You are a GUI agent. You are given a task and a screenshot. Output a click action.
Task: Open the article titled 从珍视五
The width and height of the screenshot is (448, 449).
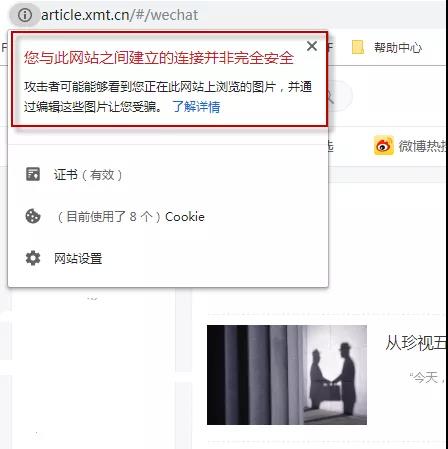416,343
